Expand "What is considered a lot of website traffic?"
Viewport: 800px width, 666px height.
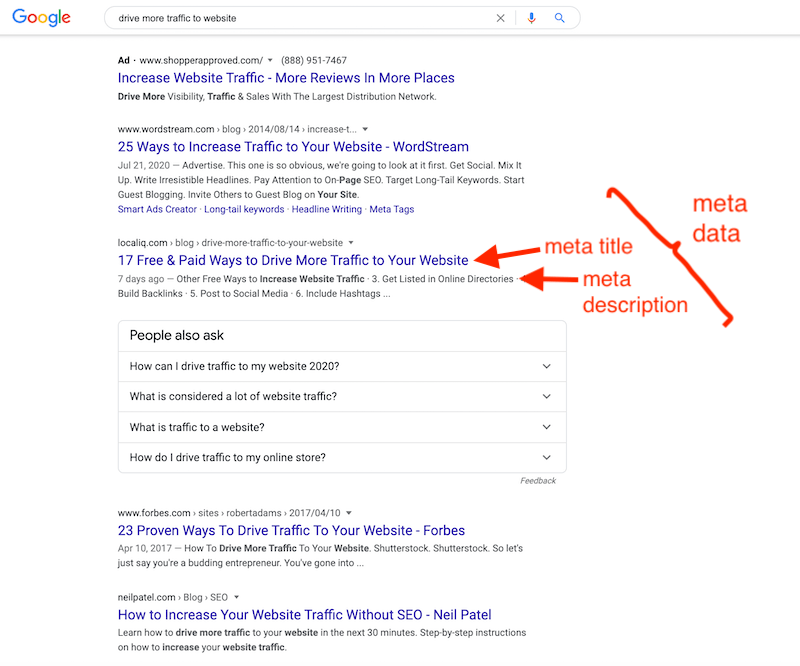click(x=546, y=397)
